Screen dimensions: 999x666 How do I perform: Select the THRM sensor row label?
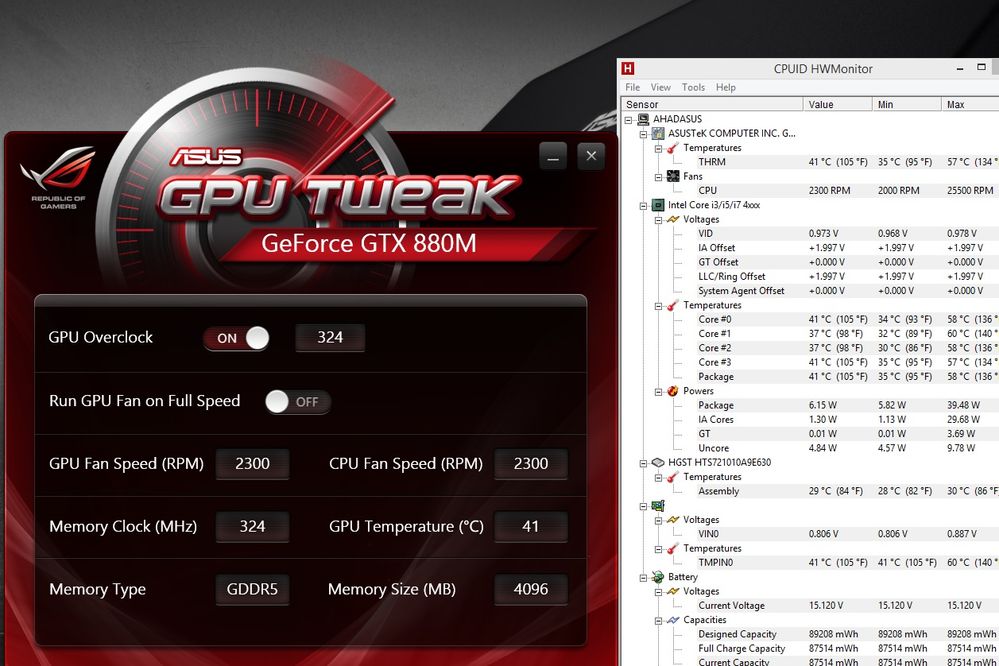712,162
